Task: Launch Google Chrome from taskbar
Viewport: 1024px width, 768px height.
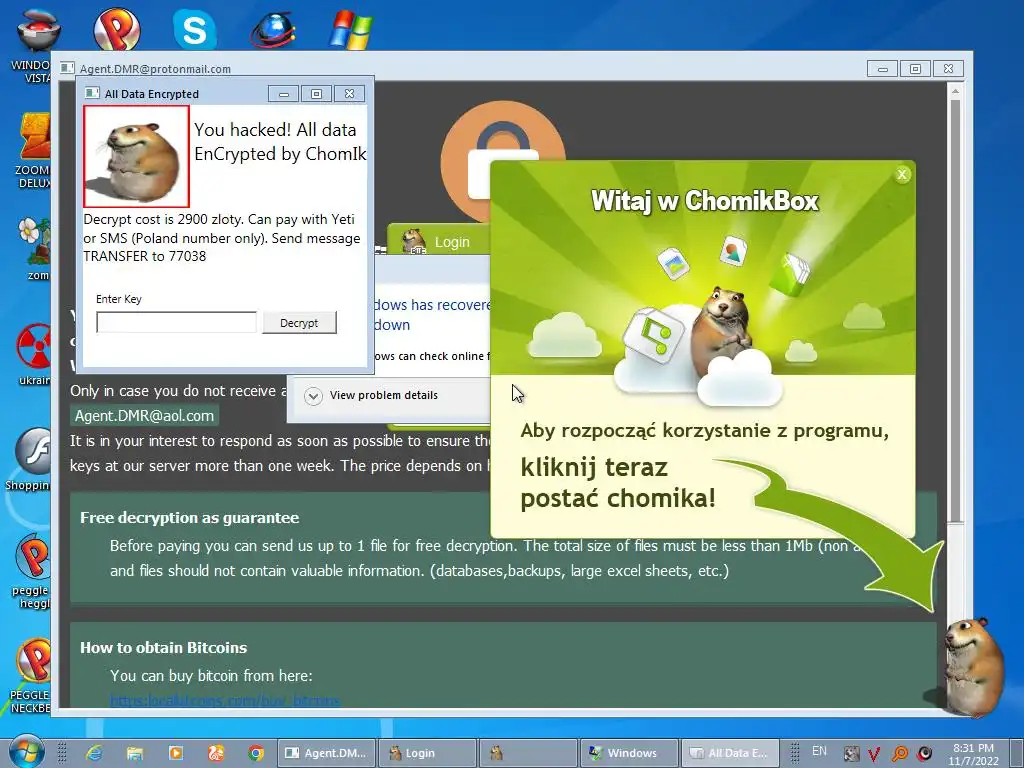Action: coord(256,753)
